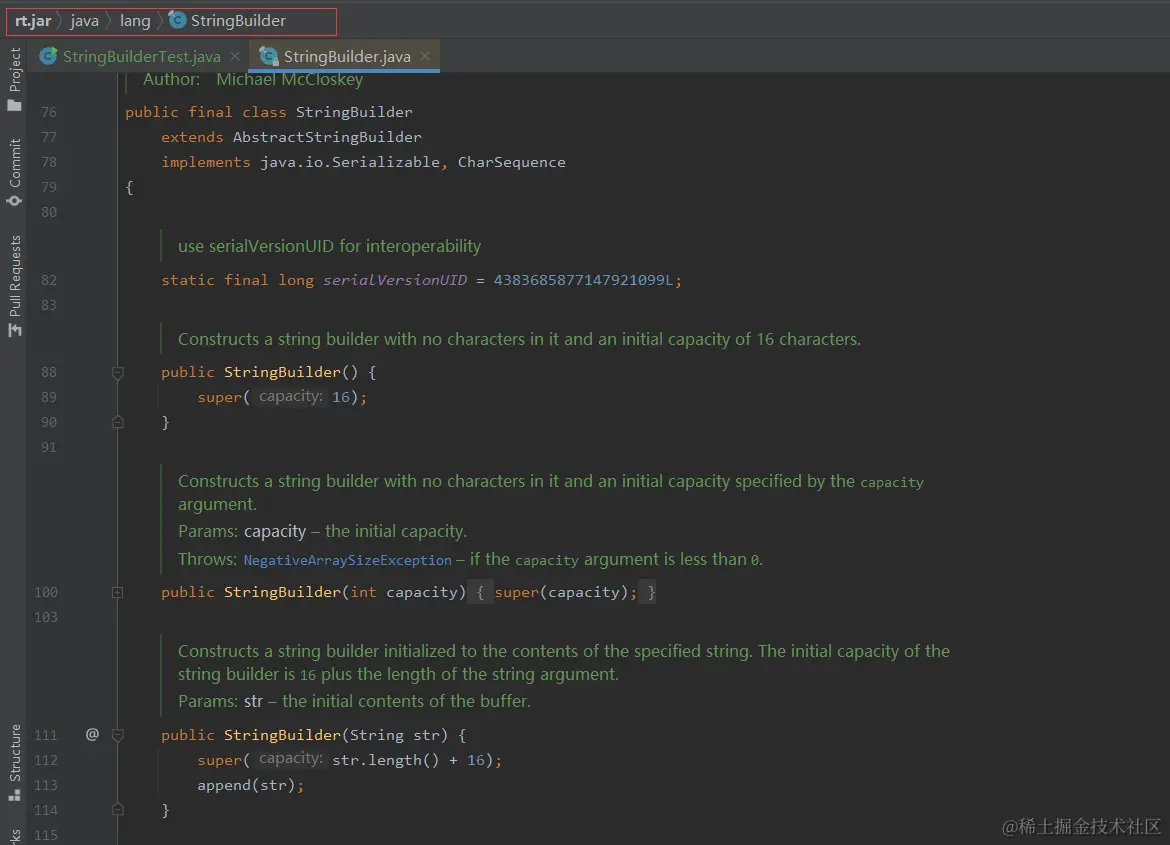
Task: Close the StringBuilderTest.java tab
Action: click(x=235, y=56)
